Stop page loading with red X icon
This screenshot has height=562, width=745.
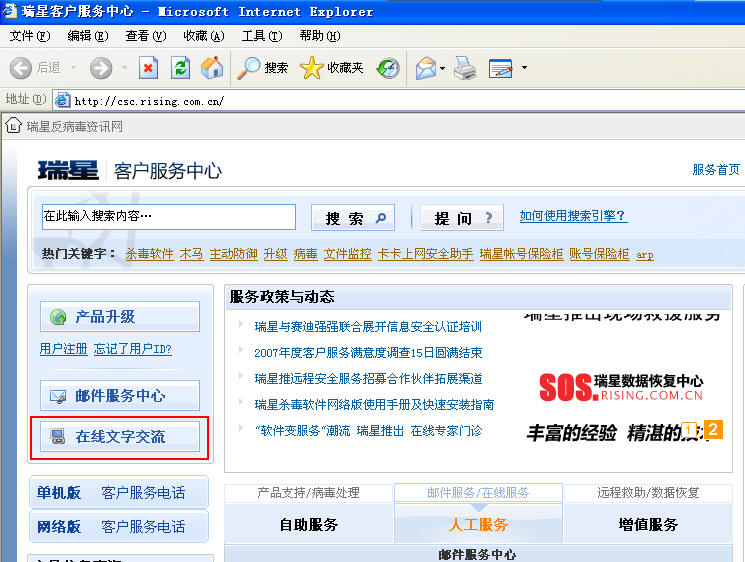[148, 68]
